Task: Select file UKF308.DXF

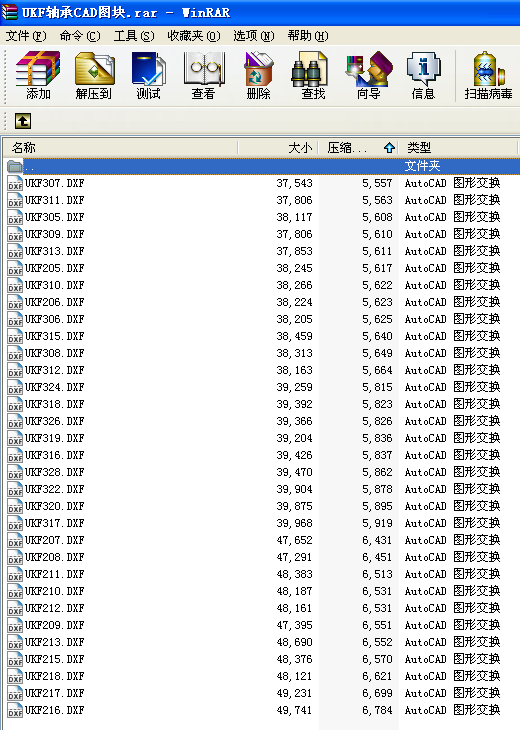Action: [x=55, y=353]
